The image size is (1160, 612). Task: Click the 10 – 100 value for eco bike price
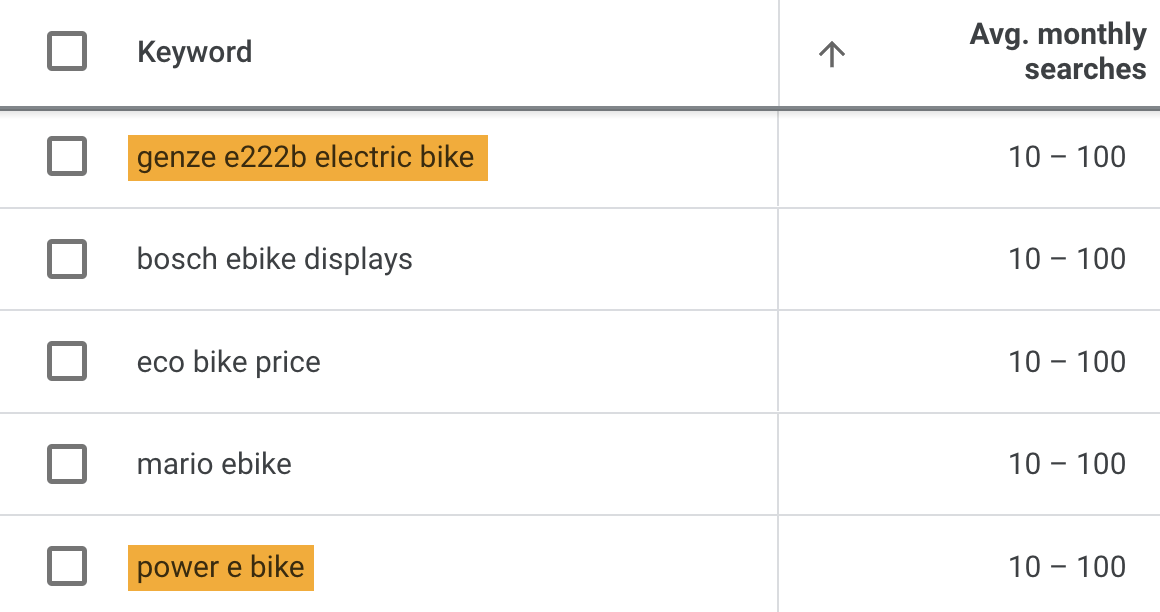[1064, 361]
